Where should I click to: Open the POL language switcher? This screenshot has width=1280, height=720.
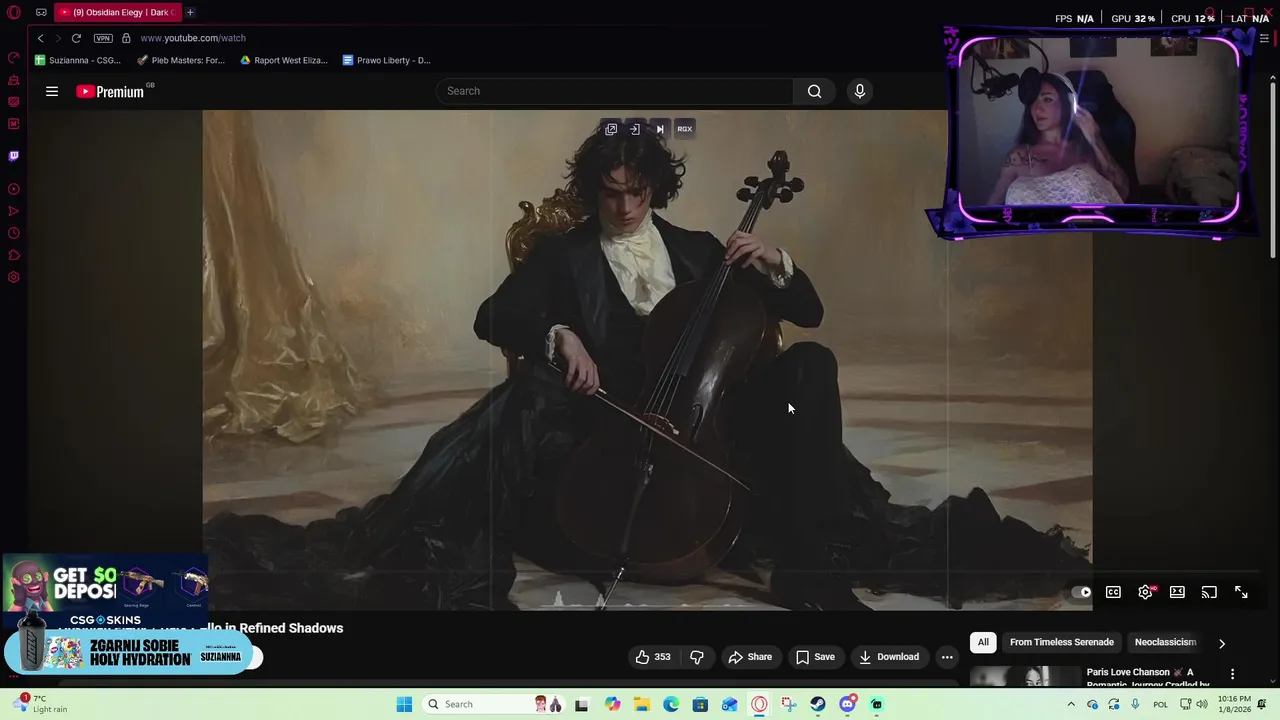coord(1161,704)
